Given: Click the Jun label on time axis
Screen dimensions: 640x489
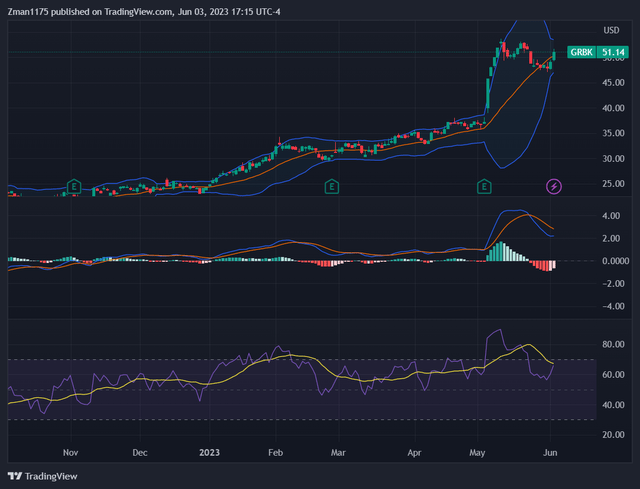Looking at the screenshot, I should [550, 453].
